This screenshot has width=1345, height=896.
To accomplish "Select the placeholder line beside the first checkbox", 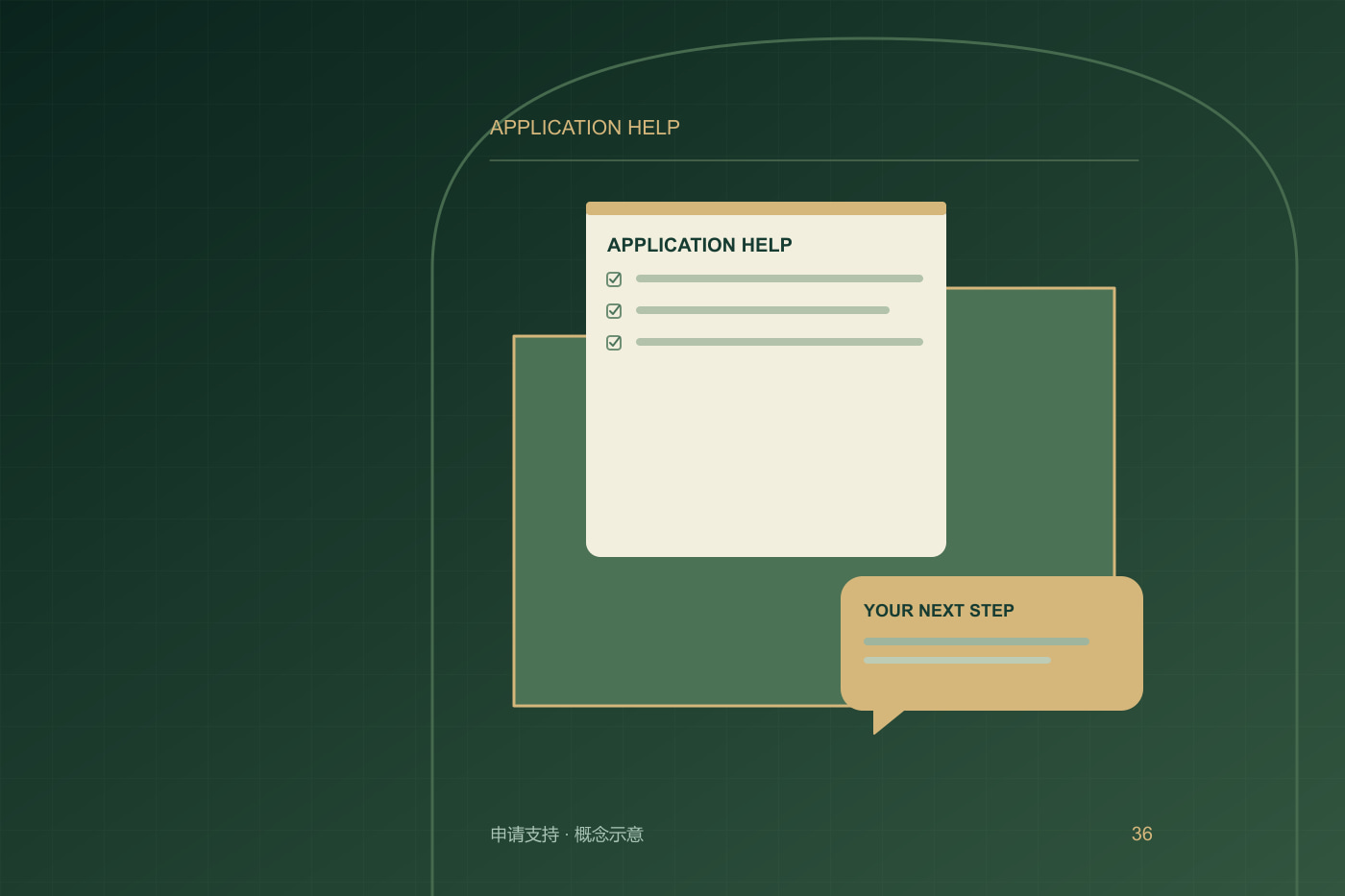I will [779, 278].
